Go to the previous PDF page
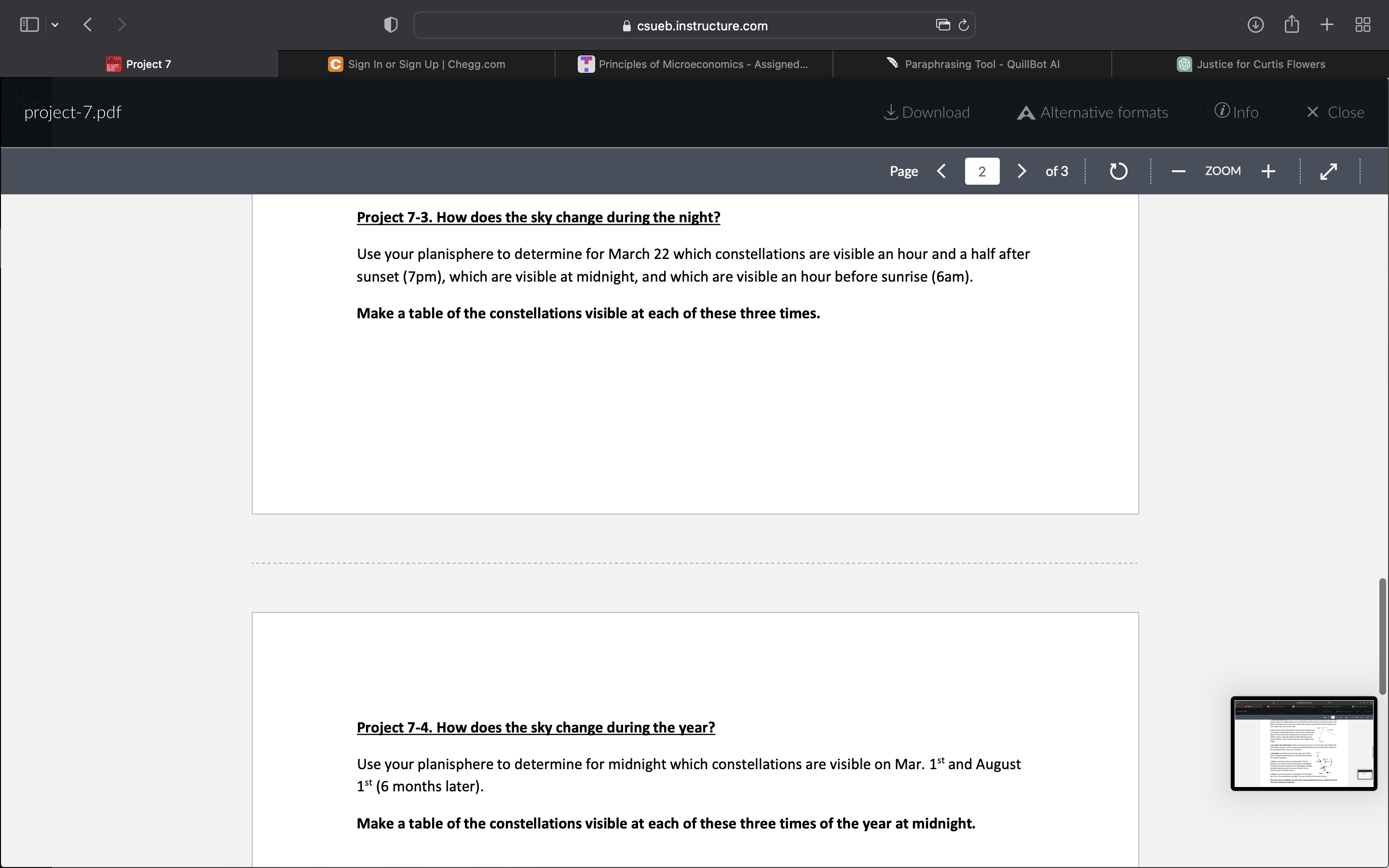 (941, 171)
